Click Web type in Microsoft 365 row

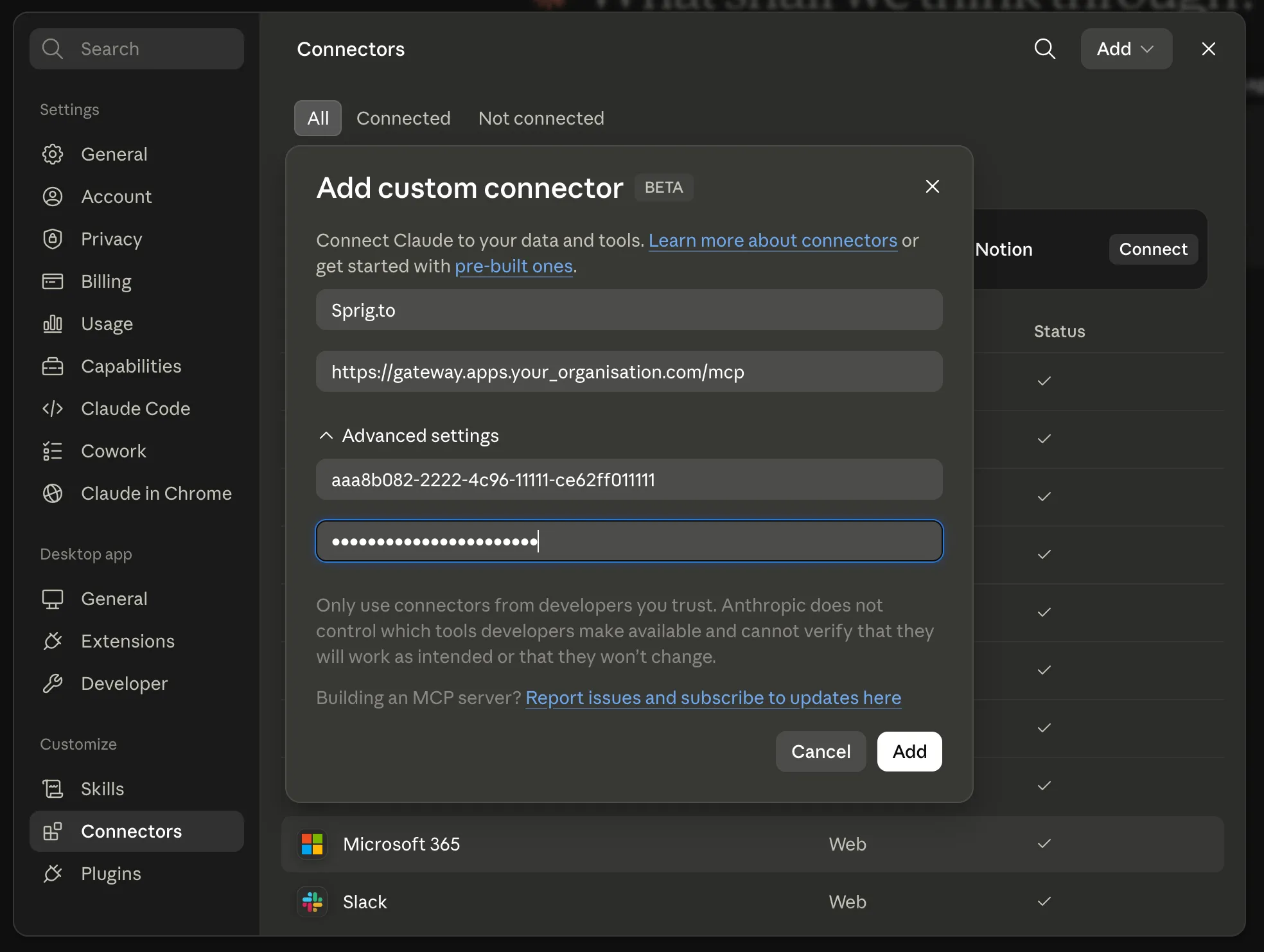click(x=848, y=844)
